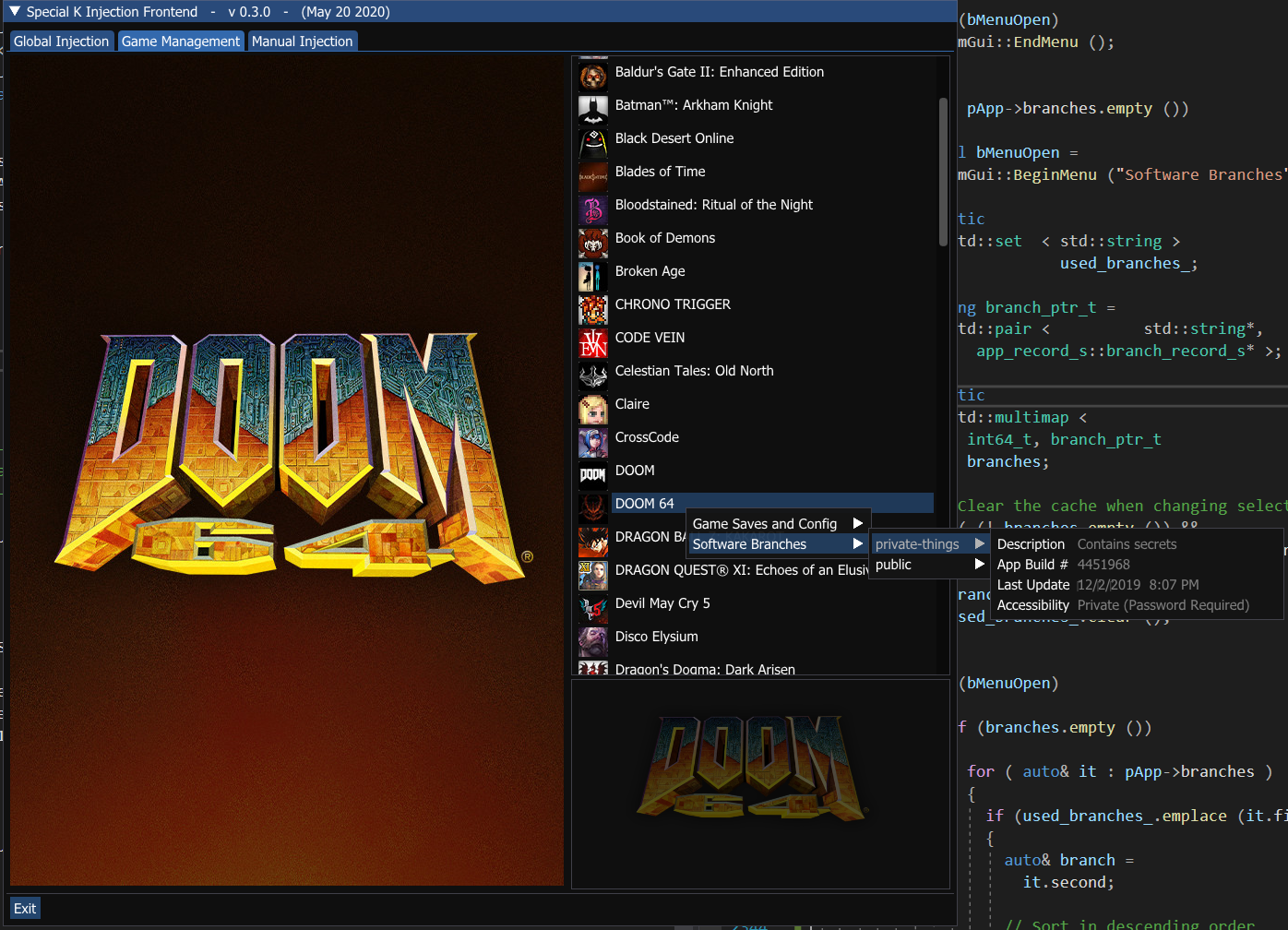The width and height of the screenshot is (1288, 930).
Task: Click the Exit button
Action: point(25,908)
